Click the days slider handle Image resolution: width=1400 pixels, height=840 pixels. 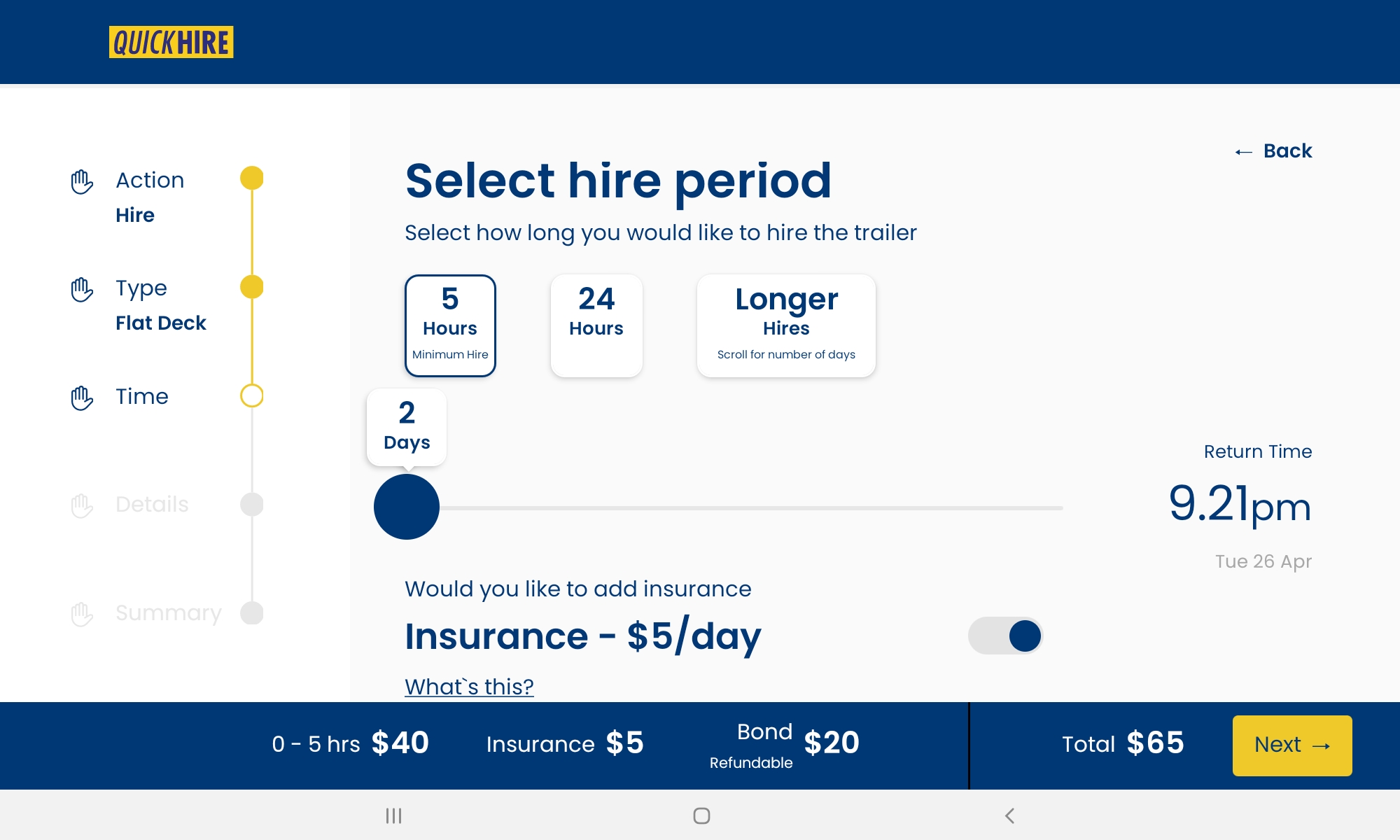tap(407, 507)
